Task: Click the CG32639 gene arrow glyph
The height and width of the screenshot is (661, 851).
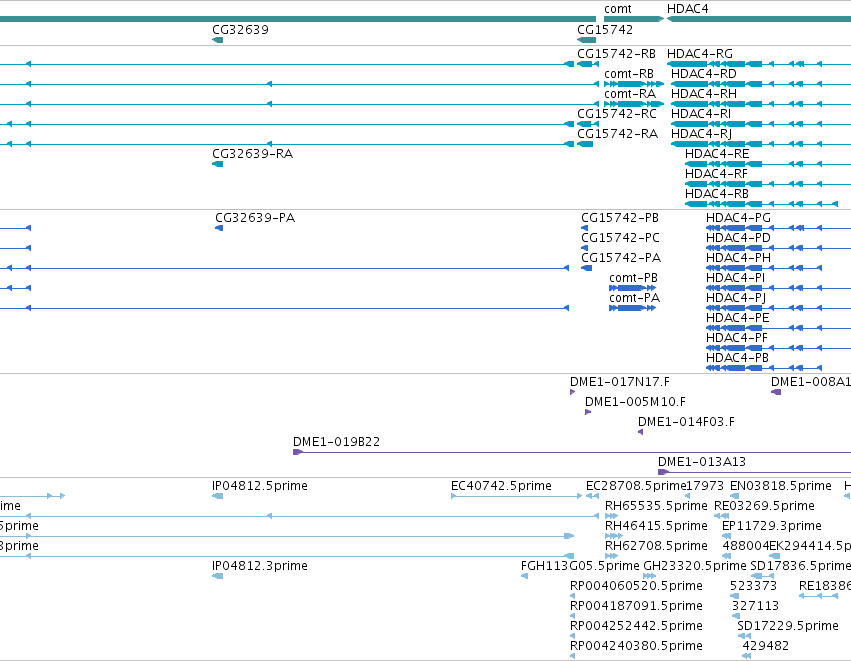Action: click(x=218, y=40)
